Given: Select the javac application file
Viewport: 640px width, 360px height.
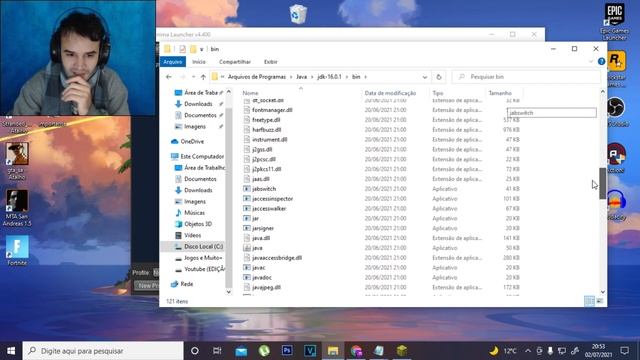Looking at the screenshot, I should pyautogui.click(x=259, y=268).
